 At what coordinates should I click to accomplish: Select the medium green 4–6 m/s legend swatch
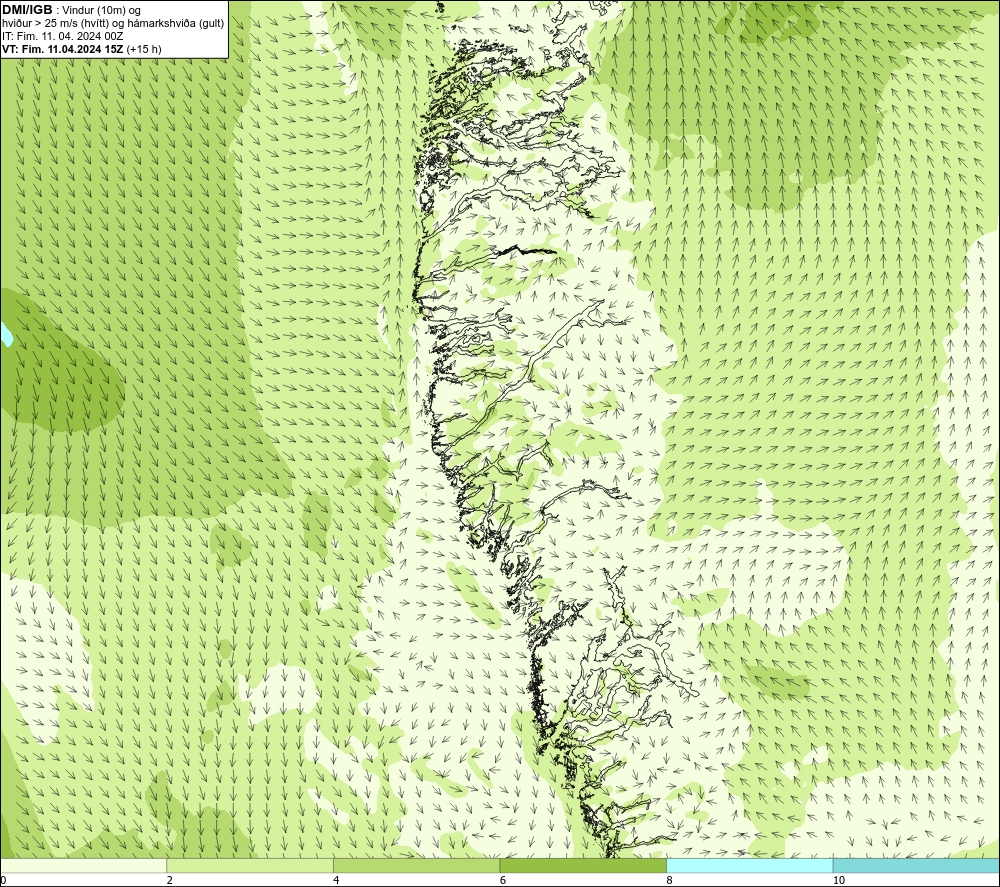pos(416,865)
